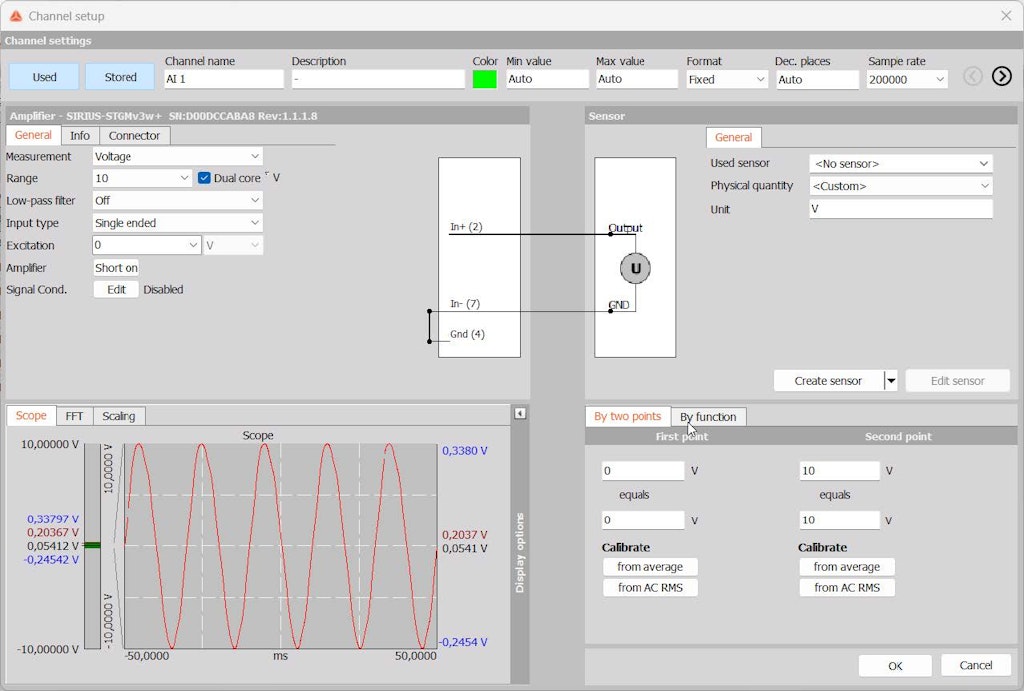1024x691 pixels.
Task: Click the Description input field
Action: click(378, 79)
